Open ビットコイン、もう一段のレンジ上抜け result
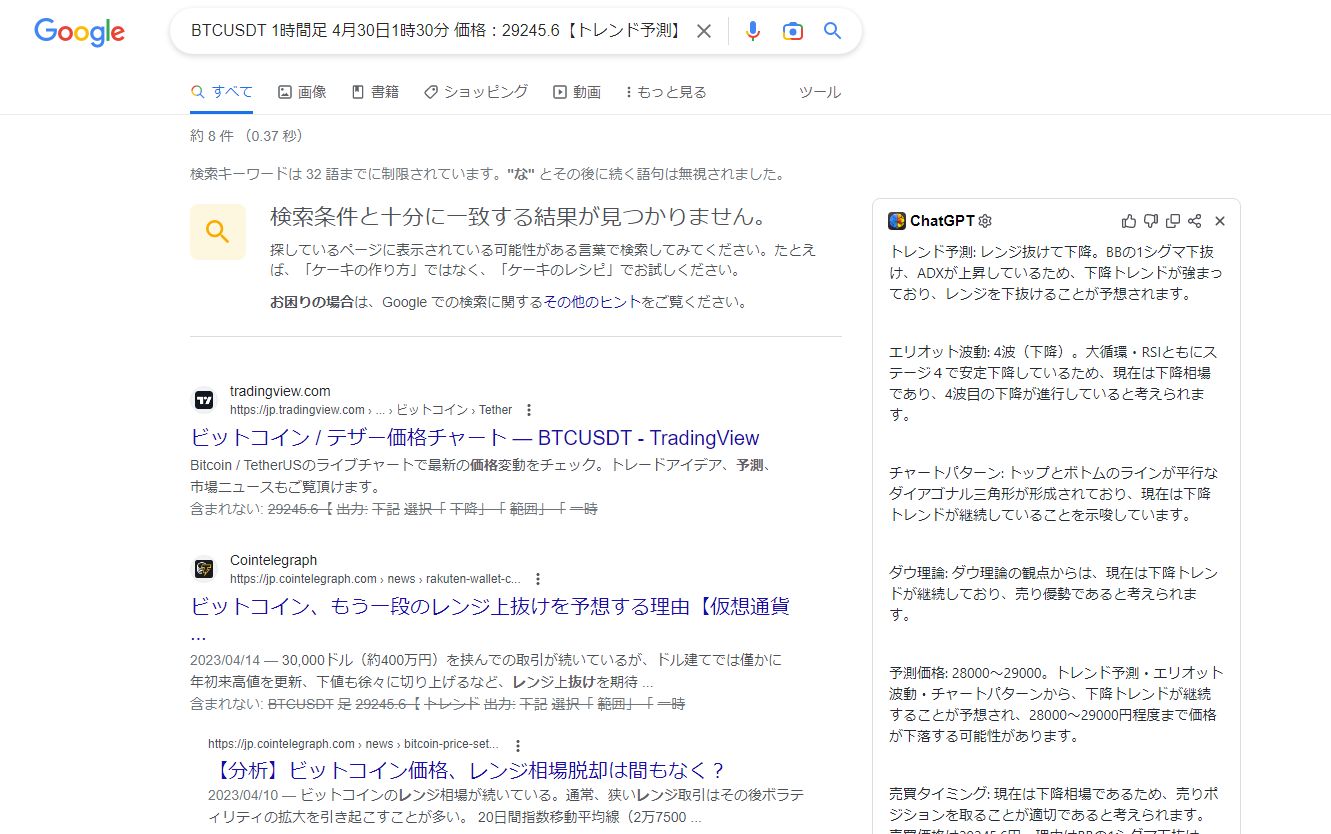This screenshot has height=834, width=1331. (x=490, y=620)
